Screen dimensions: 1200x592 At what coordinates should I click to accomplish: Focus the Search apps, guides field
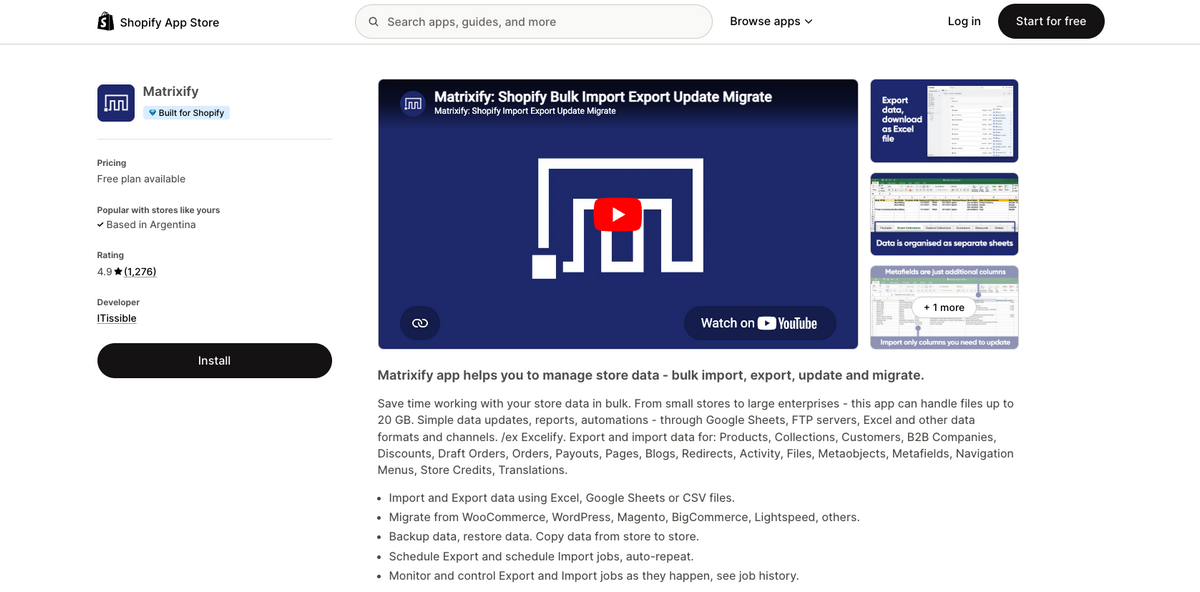(534, 21)
